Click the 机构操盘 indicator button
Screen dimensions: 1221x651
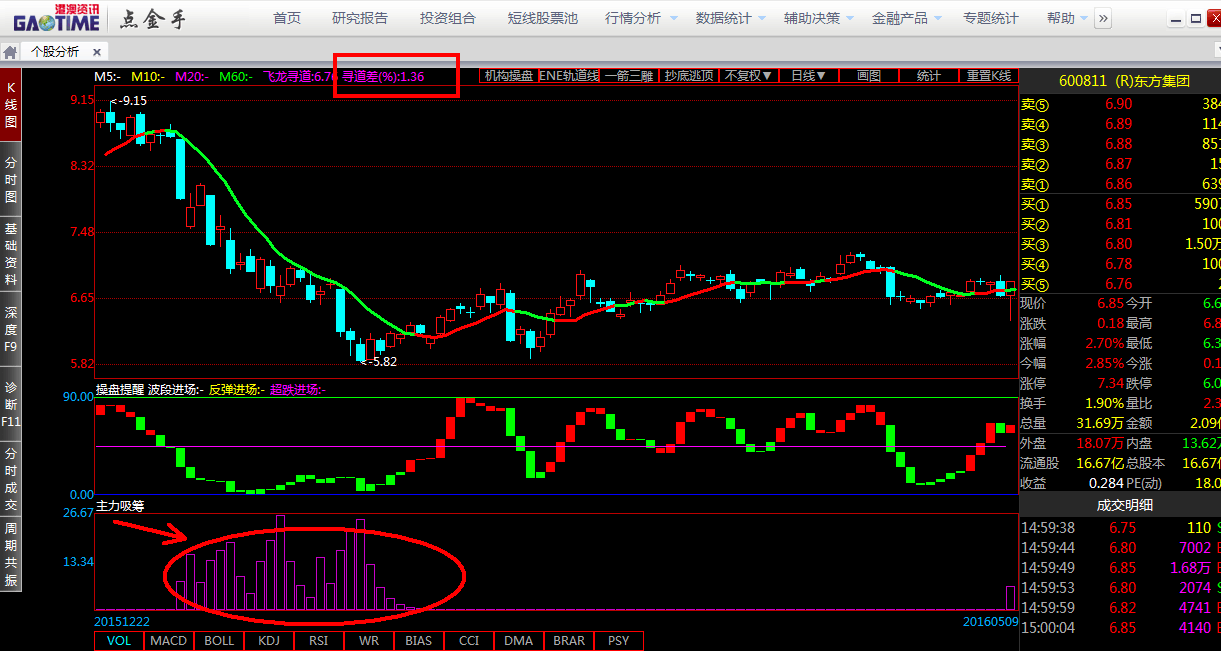[x=508, y=76]
